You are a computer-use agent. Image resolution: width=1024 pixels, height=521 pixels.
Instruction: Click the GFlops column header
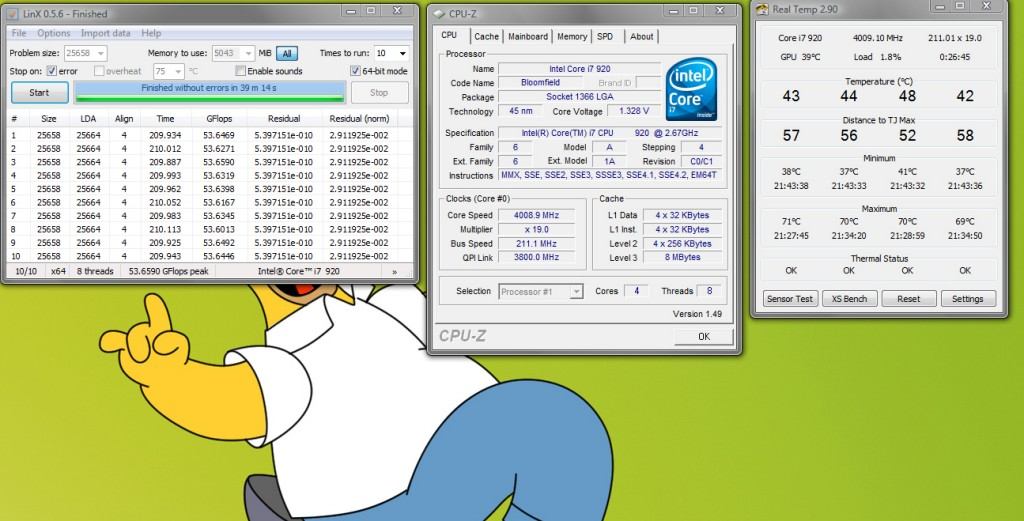tap(219, 119)
